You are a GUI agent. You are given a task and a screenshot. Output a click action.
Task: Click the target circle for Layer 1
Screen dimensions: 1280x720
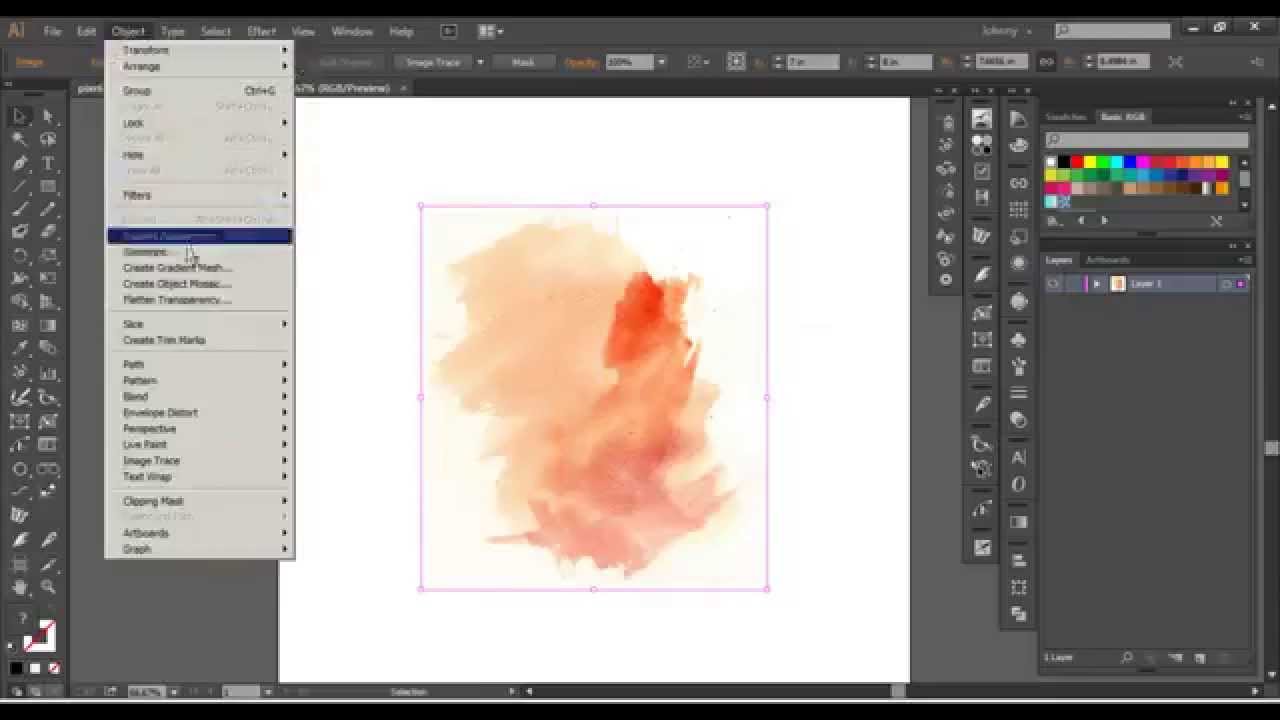tap(1225, 283)
